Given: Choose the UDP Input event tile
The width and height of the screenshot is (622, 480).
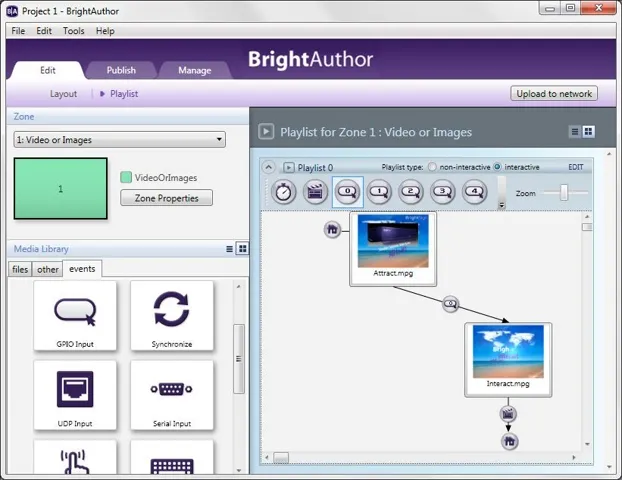Looking at the screenshot, I should click(75, 395).
